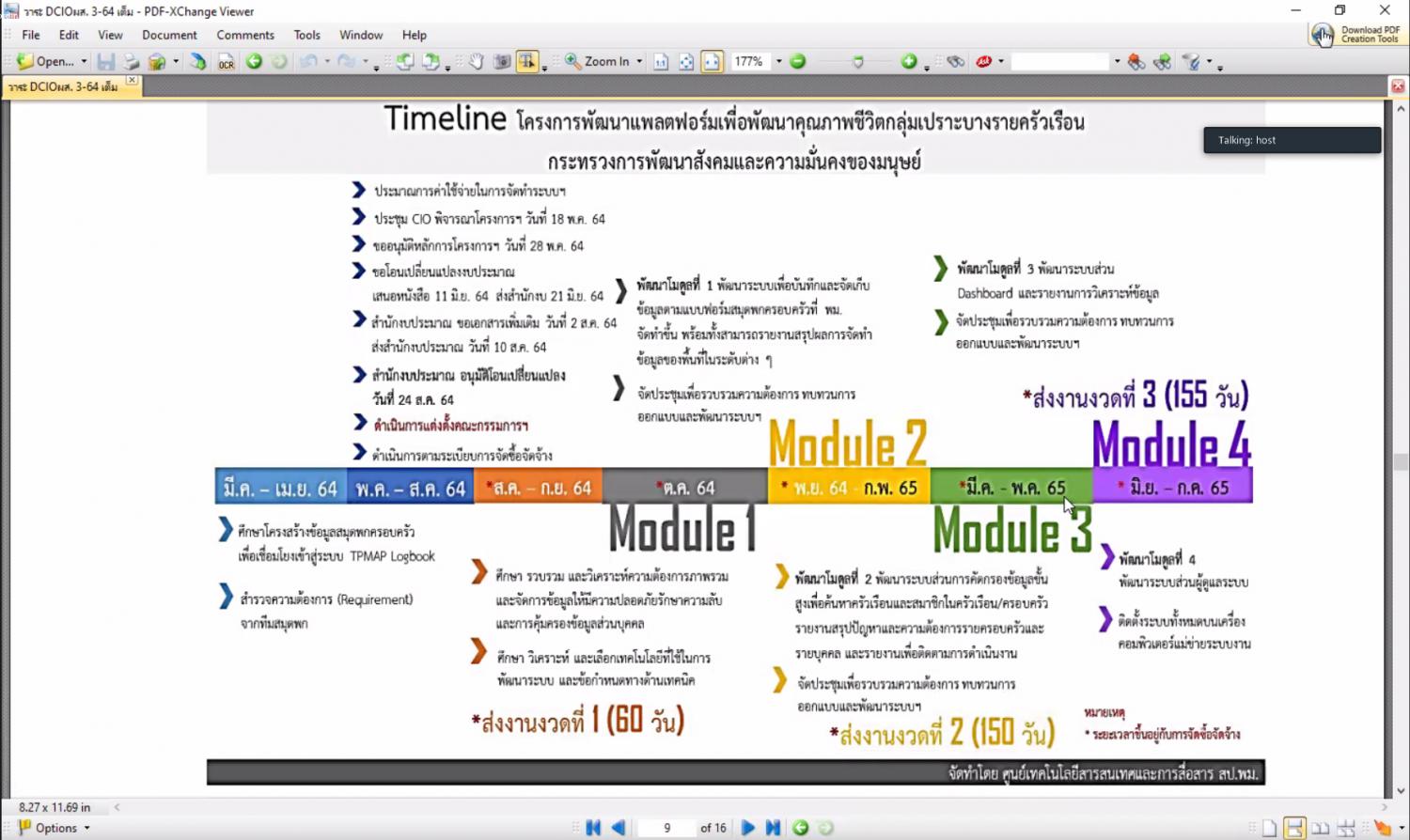Open the email icon's dropdown arrow
Image resolution: width=1410 pixels, height=840 pixels.
176,61
